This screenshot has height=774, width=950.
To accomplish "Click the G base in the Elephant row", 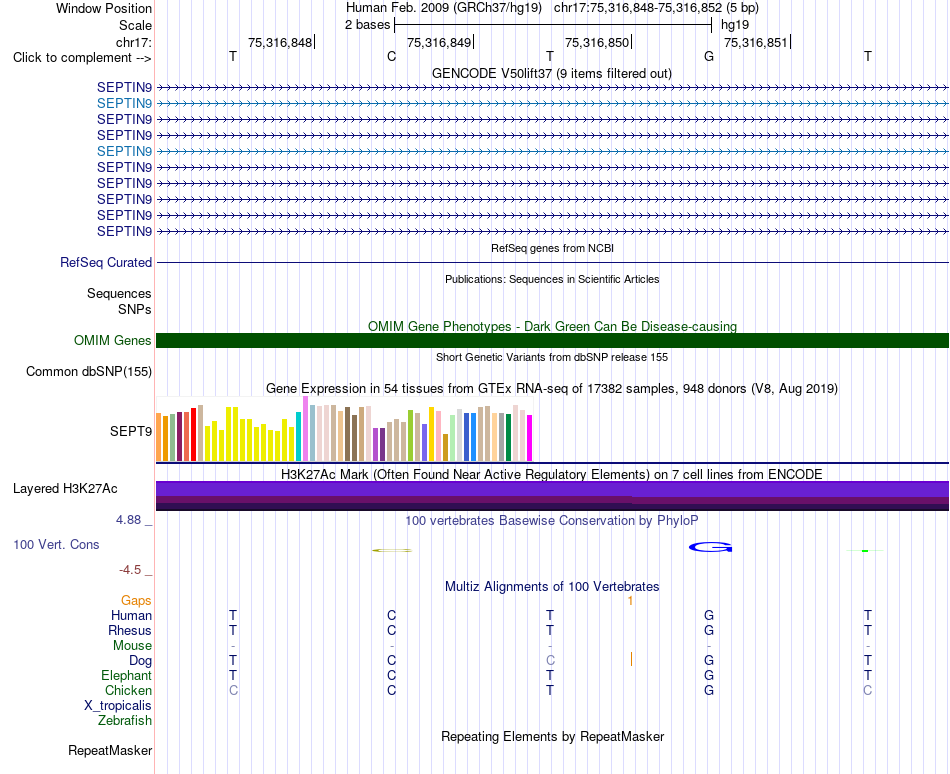I will click(709, 675).
